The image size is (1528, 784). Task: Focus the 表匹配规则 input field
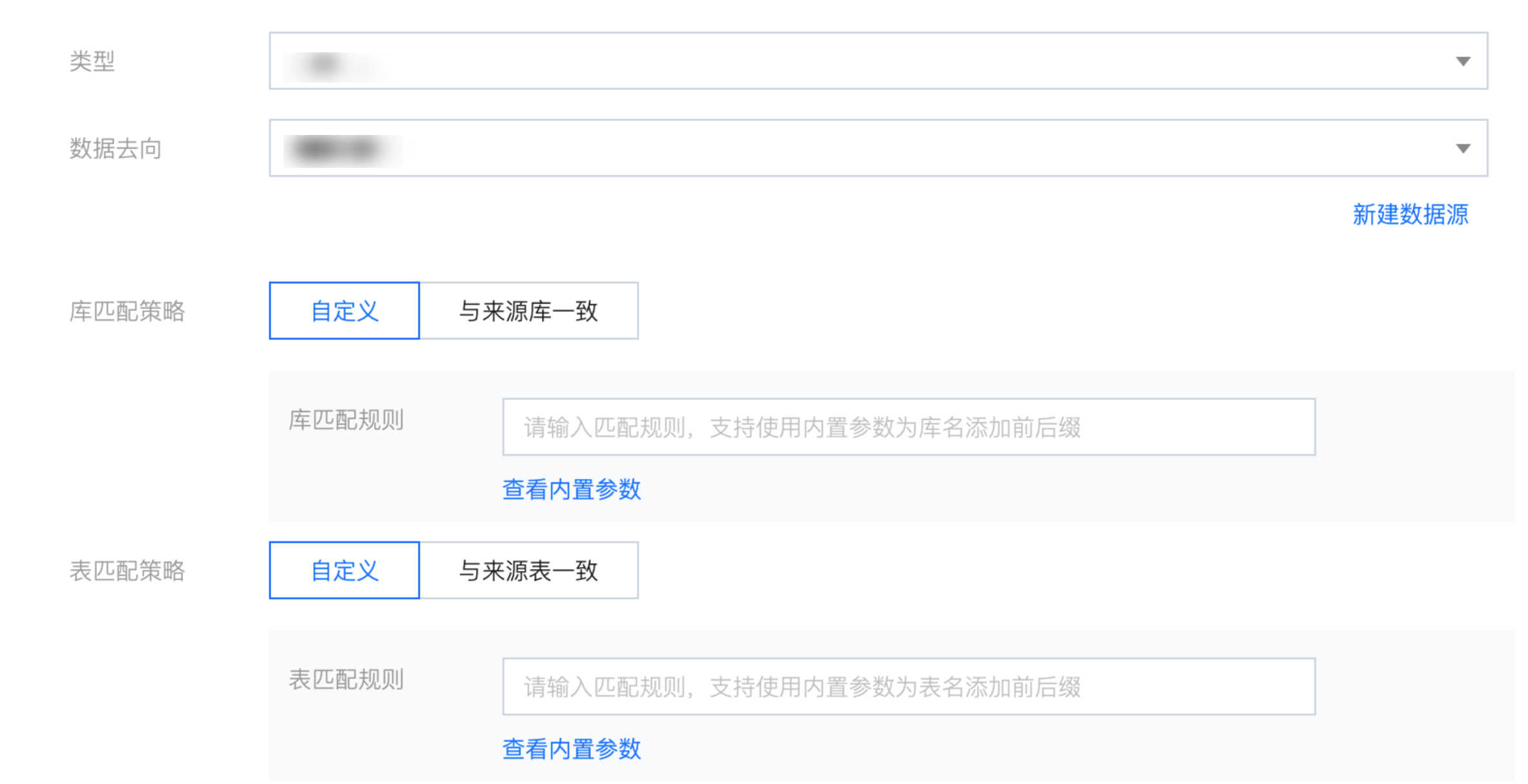click(909, 686)
